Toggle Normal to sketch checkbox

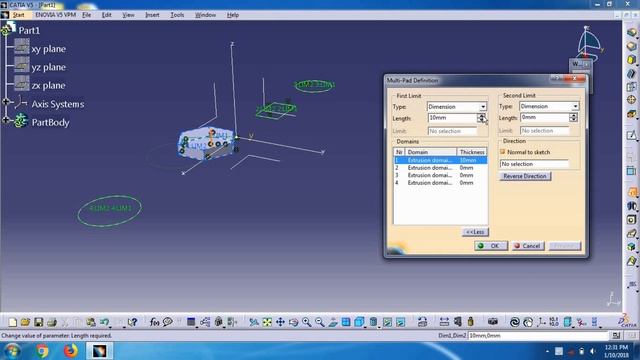pyautogui.click(x=503, y=151)
